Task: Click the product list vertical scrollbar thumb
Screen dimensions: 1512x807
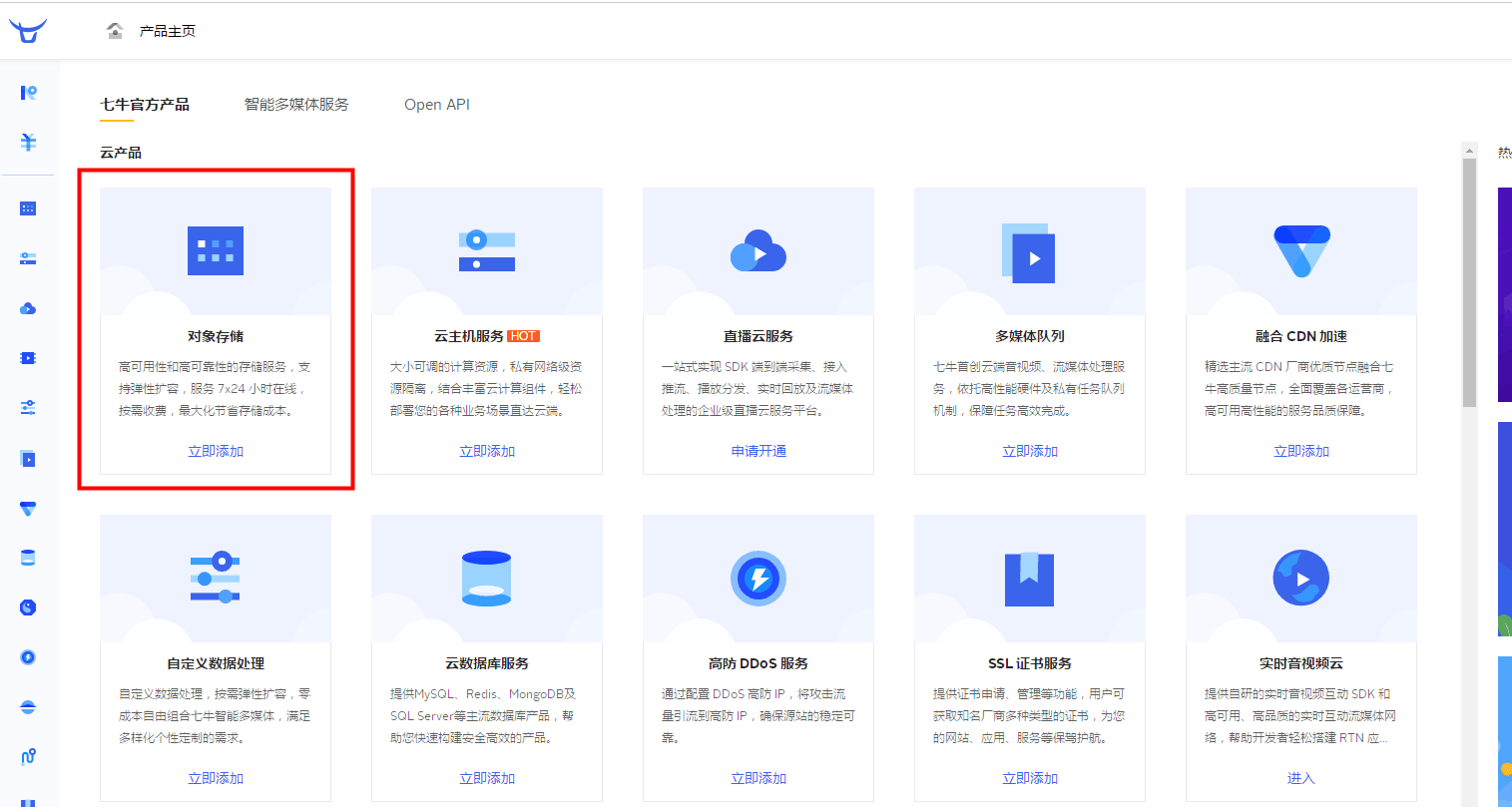Action: pyautogui.click(x=1469, y=282)
